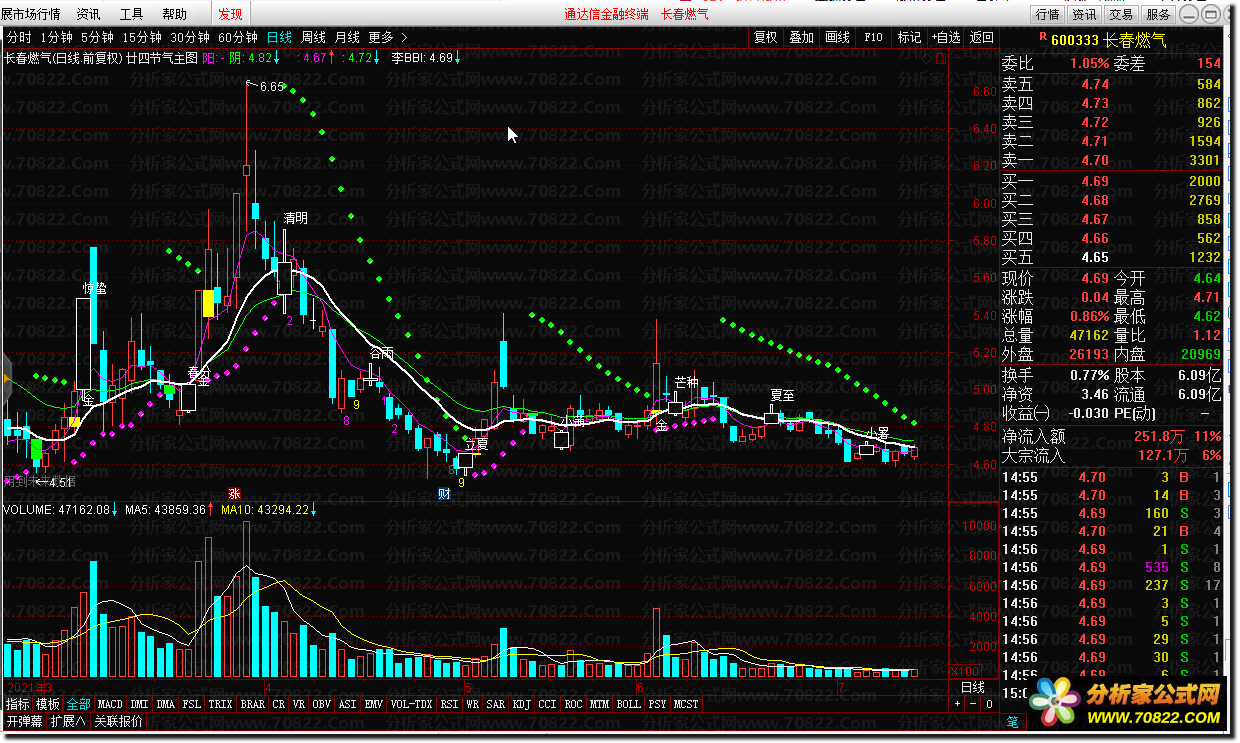1240x743 pixels.
Task: Reset chart zoom with 0 button
Action: coord(989,704)
